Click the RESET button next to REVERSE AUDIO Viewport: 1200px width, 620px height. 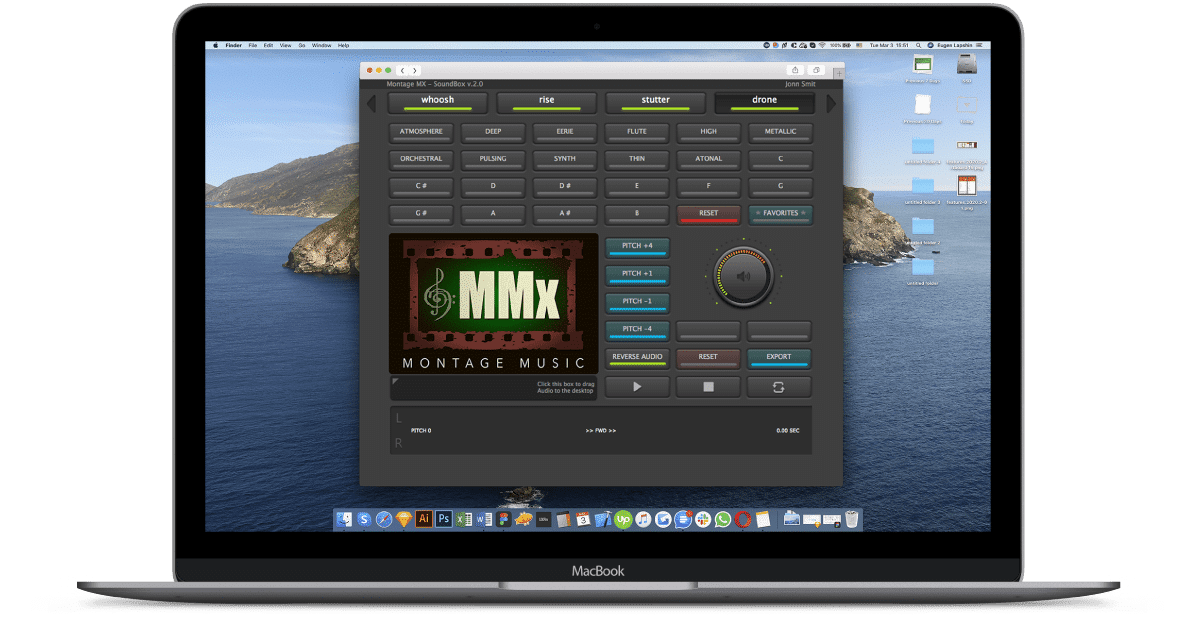[x=708, y=358]
